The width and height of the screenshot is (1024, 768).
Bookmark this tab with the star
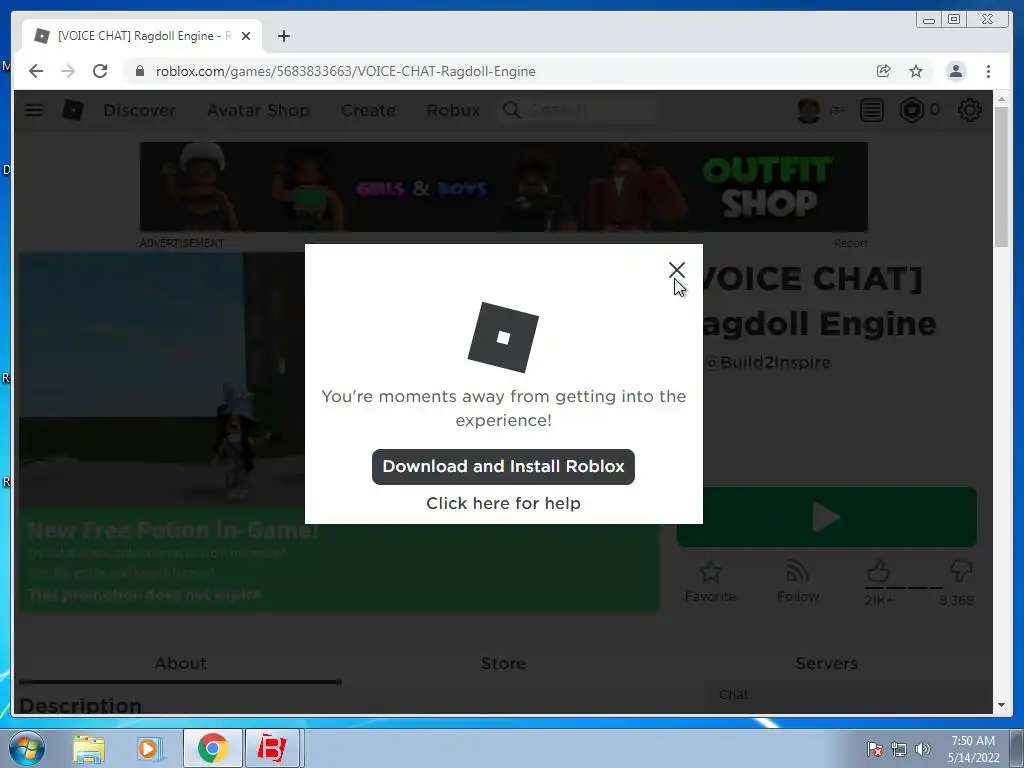coord(916,71)
